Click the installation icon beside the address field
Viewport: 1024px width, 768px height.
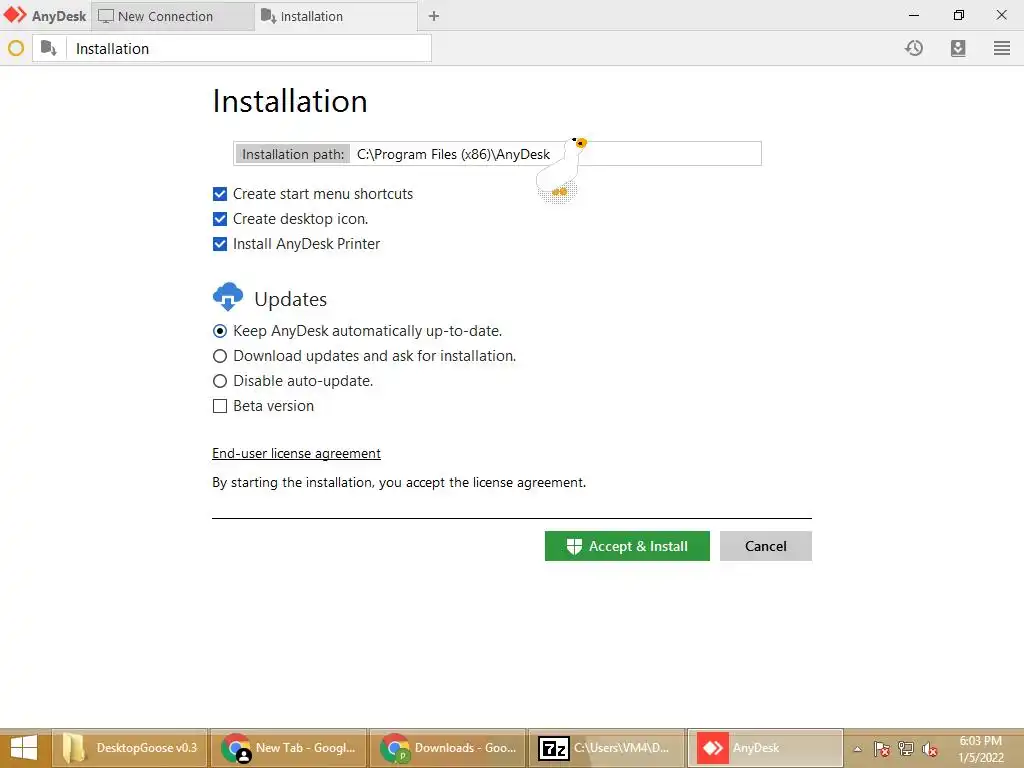(x=49, y=48)
